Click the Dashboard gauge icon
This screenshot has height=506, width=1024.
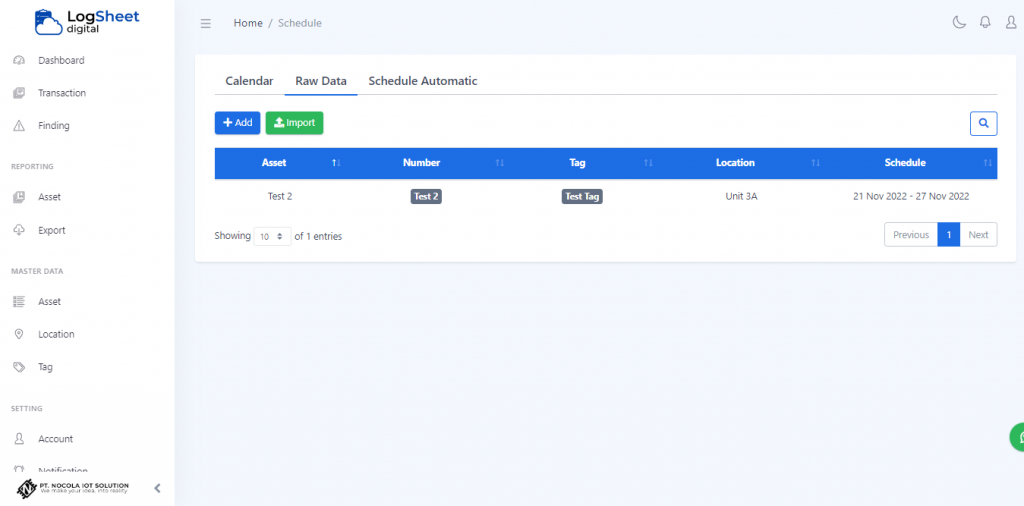[19, 61]
